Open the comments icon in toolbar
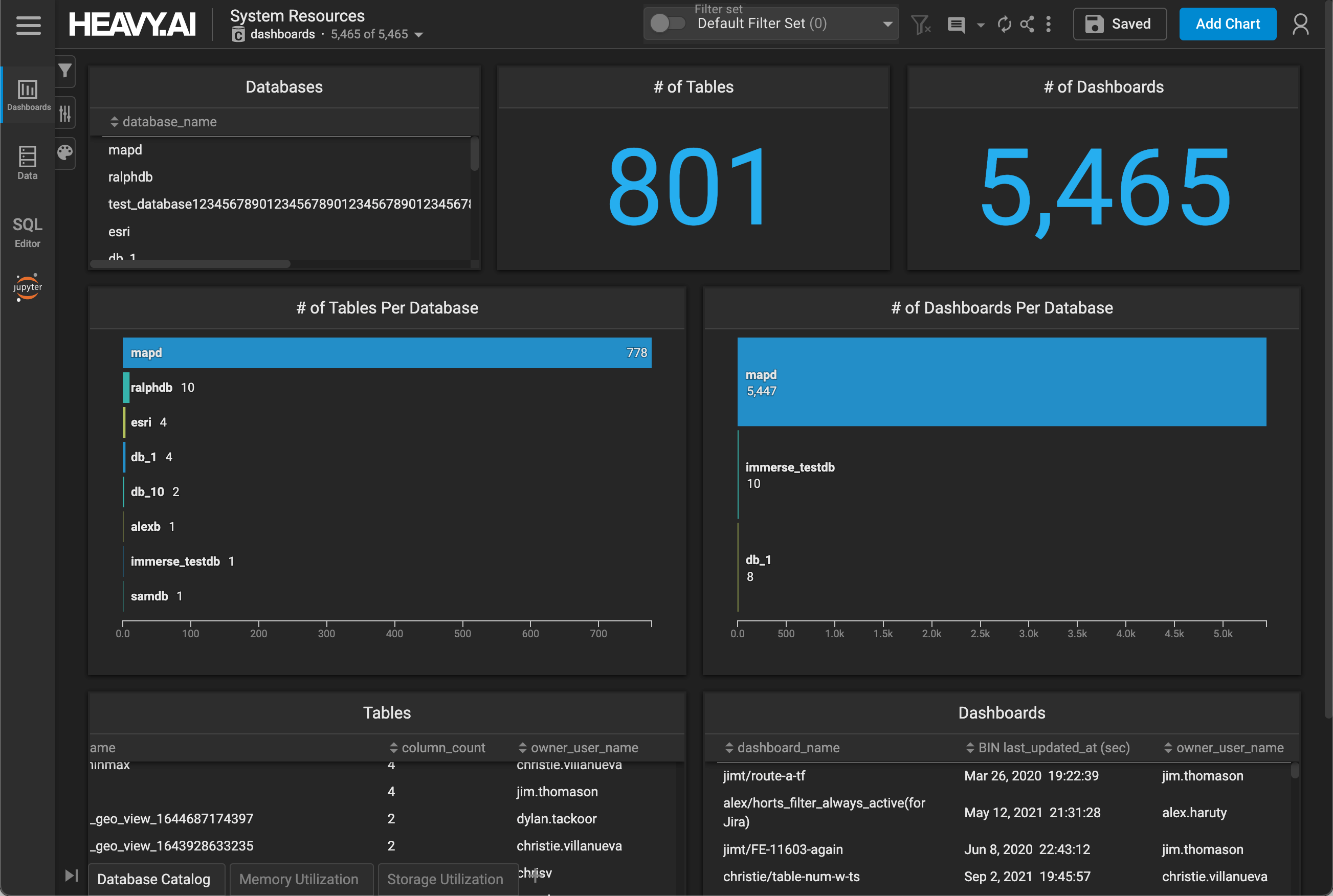Image resolution: width=1333 pixels, height=896 pixels. coord(956,25)
